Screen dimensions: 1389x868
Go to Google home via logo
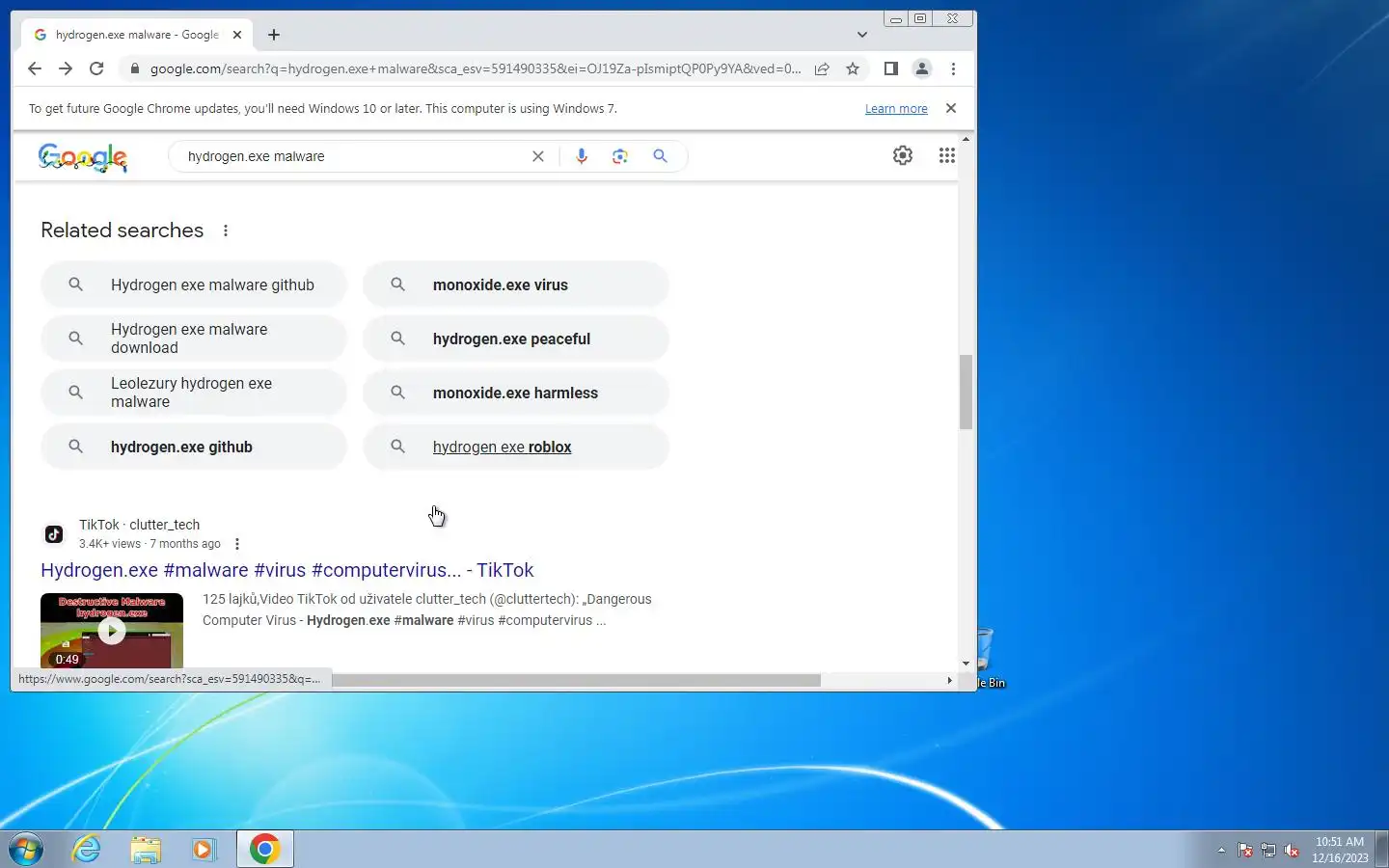pyautogui.click(x=83, y=157)
